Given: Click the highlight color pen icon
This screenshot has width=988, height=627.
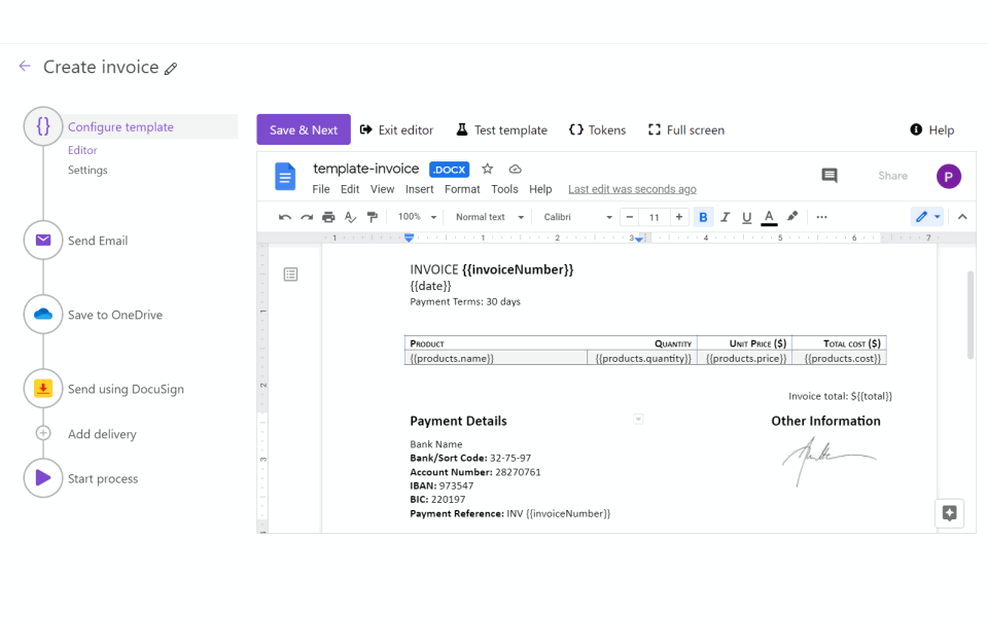Looking at the screenshot, I should tap(793, 217).
